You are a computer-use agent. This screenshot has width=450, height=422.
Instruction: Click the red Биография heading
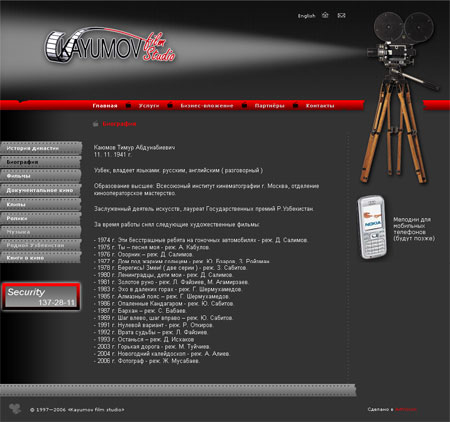point(119,124)
